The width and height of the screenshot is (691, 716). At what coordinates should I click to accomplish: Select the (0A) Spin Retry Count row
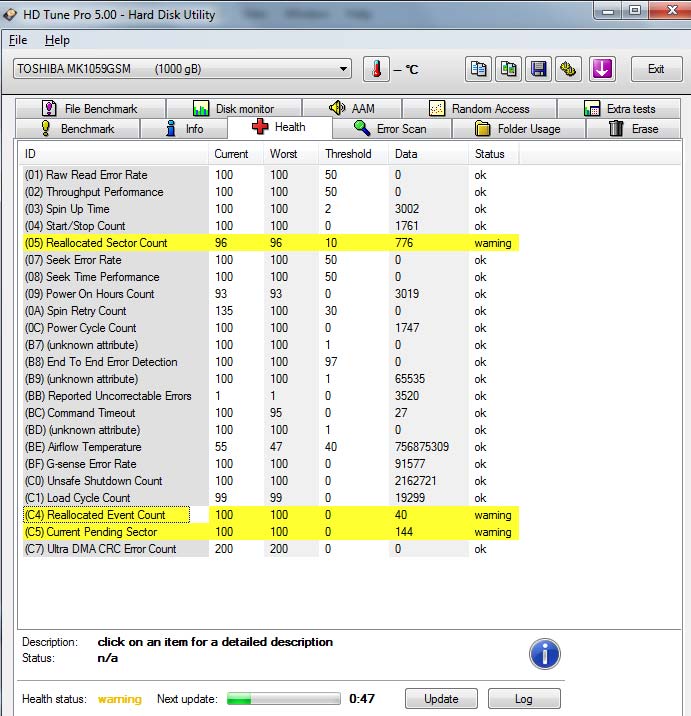pyautogui.click(x=271, y=311)
